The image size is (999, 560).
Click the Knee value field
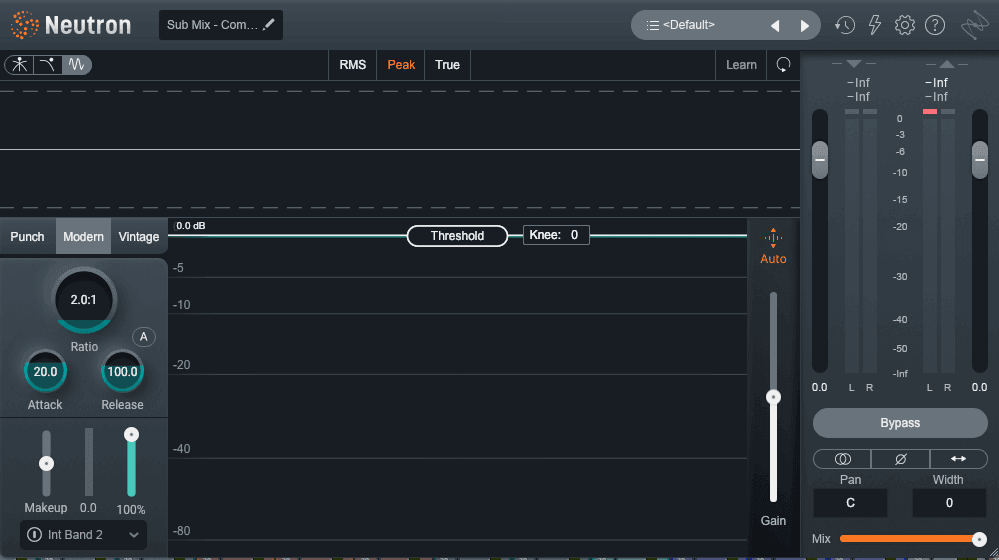click(x=556, y=235)
